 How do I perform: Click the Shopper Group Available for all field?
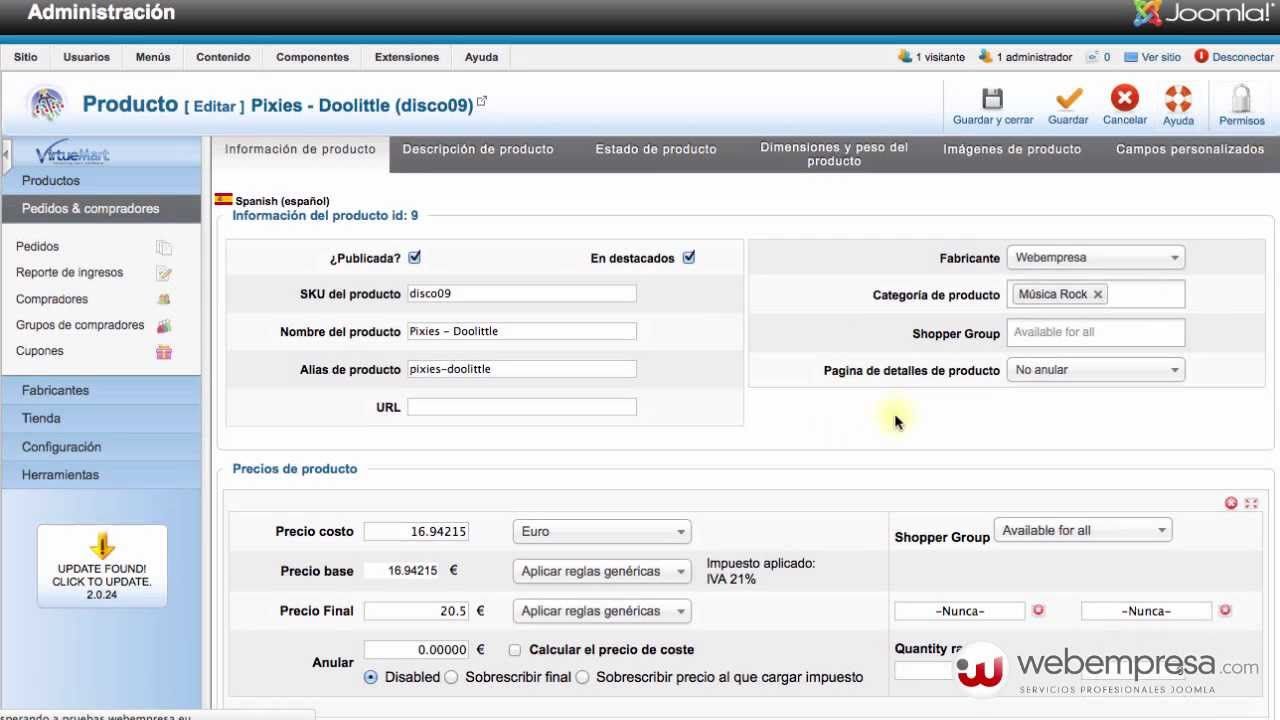[1096, 332]
